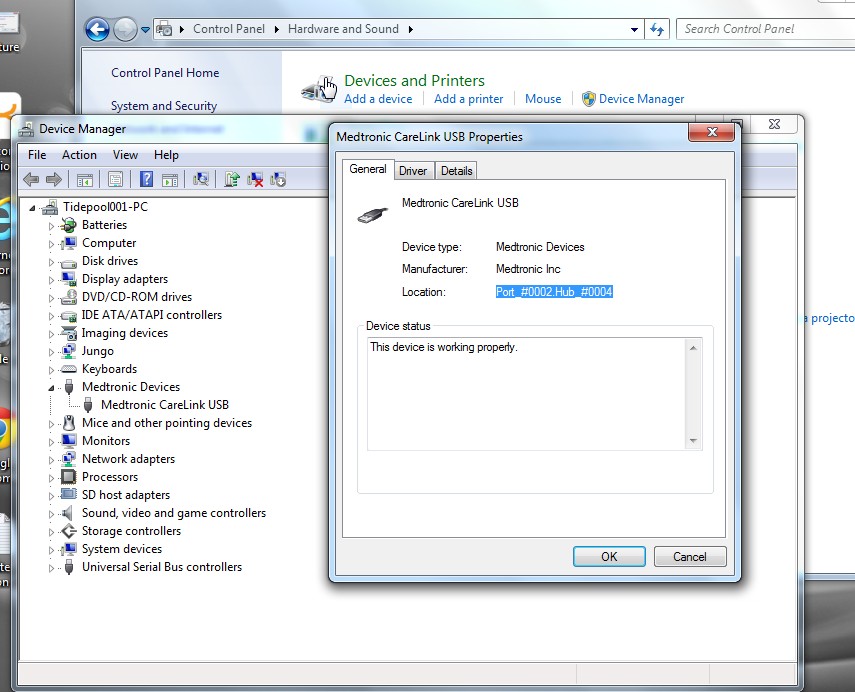Open the address bar history dropdown
The width and height of the screenshot is (855, 692).
pos(634,29)
